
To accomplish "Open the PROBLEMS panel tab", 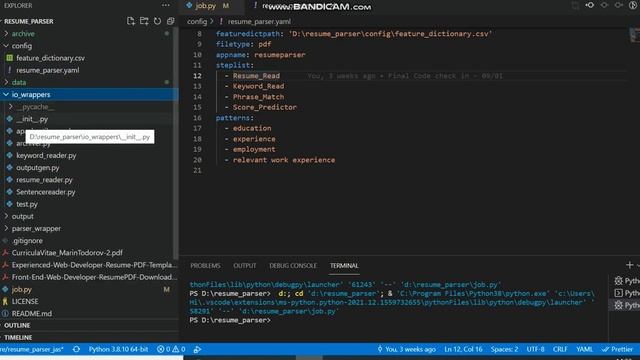I will 205,266.
